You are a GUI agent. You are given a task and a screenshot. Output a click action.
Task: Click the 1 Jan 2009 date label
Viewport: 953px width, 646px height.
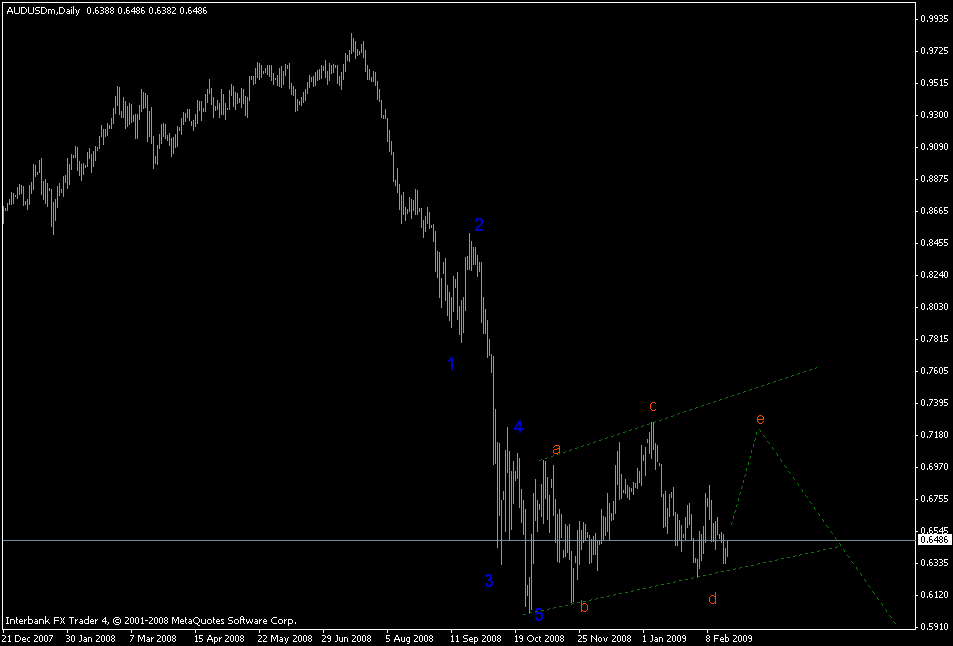(664, 639)
